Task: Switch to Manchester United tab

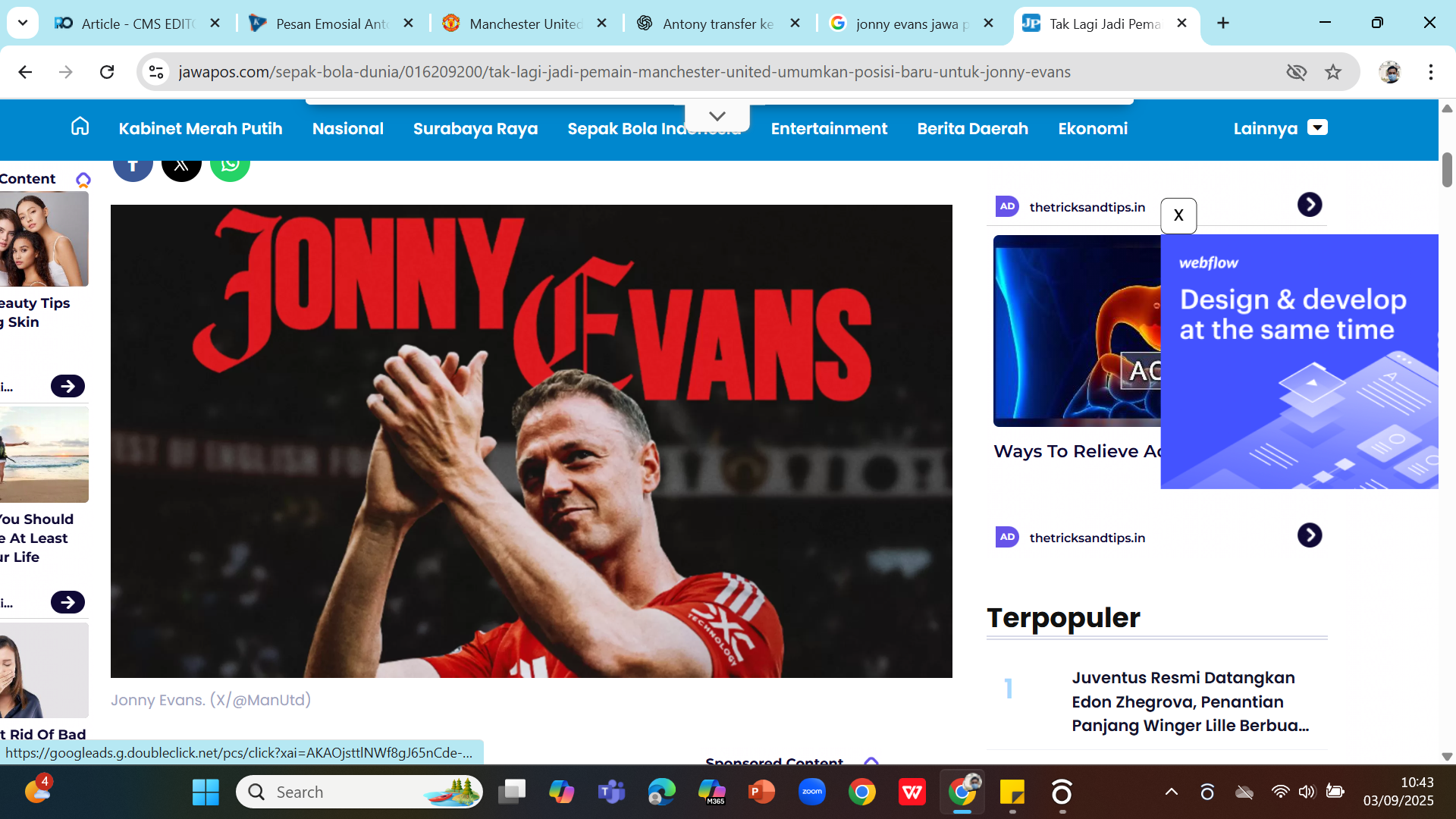Action: click(x=525, y=24)
